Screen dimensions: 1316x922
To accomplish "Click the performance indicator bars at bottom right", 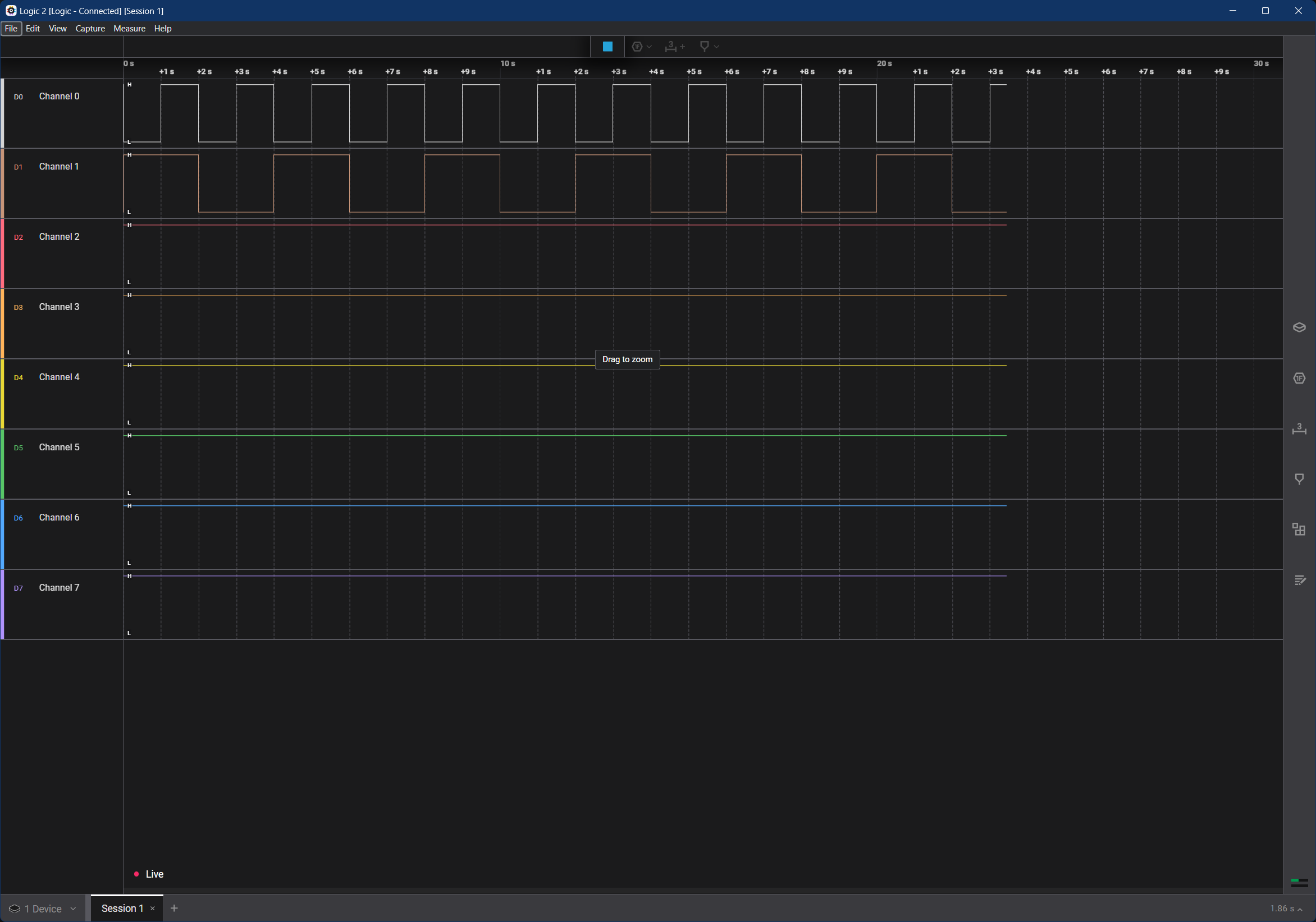I will pyautogui.click(x=1299, y=883).
